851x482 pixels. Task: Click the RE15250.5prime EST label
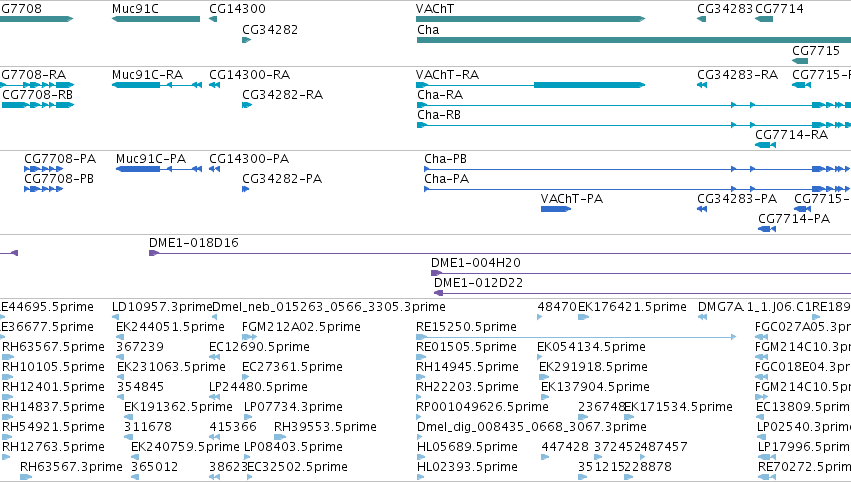466,327
